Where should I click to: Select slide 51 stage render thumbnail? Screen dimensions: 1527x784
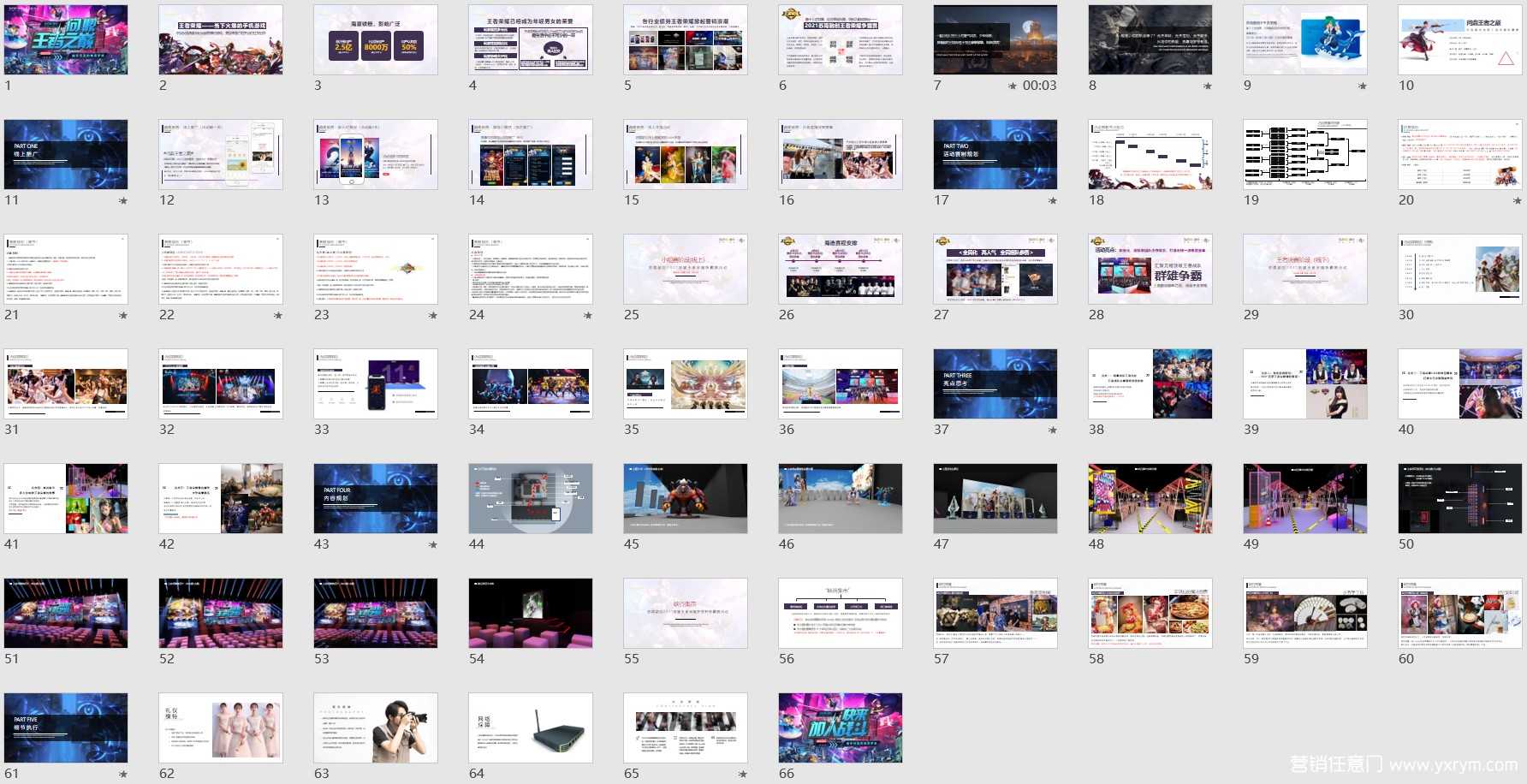[x=66, y=614]
